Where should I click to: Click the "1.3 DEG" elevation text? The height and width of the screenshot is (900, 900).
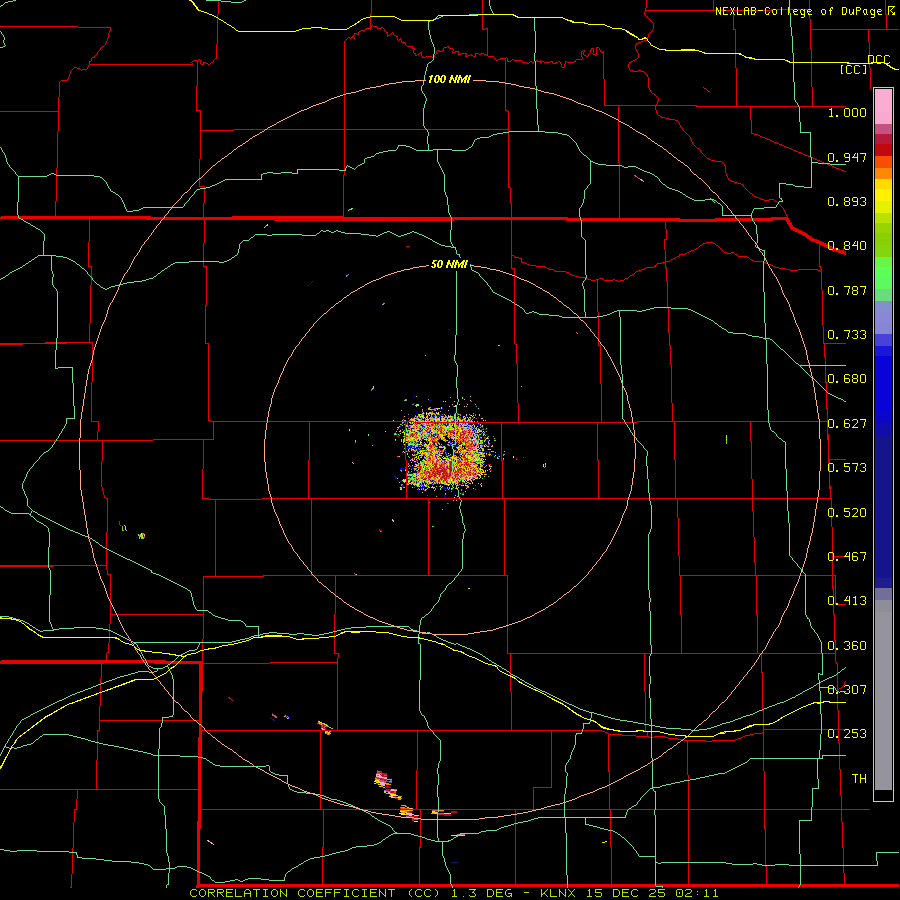(484, 893)
